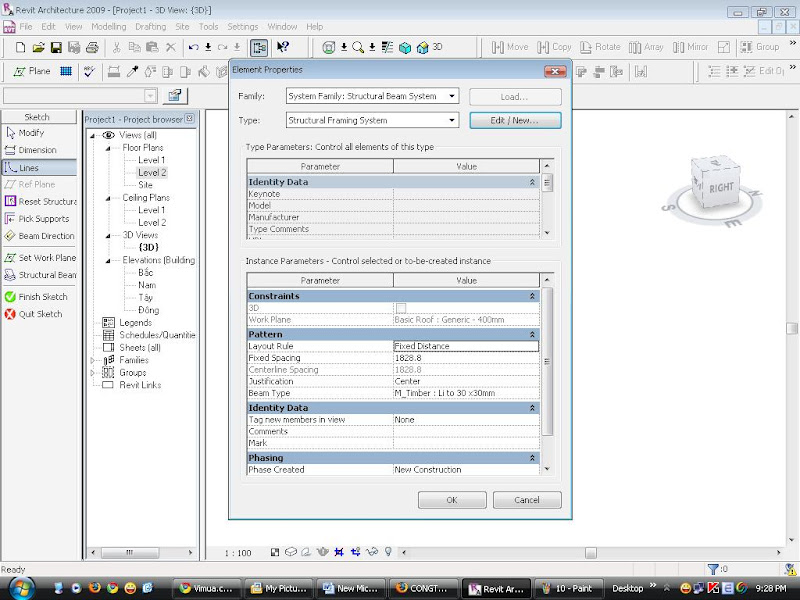Open a file using the folder icon
Image resolution: width=800 pixels, height=600 pixels.
[38, 47]
